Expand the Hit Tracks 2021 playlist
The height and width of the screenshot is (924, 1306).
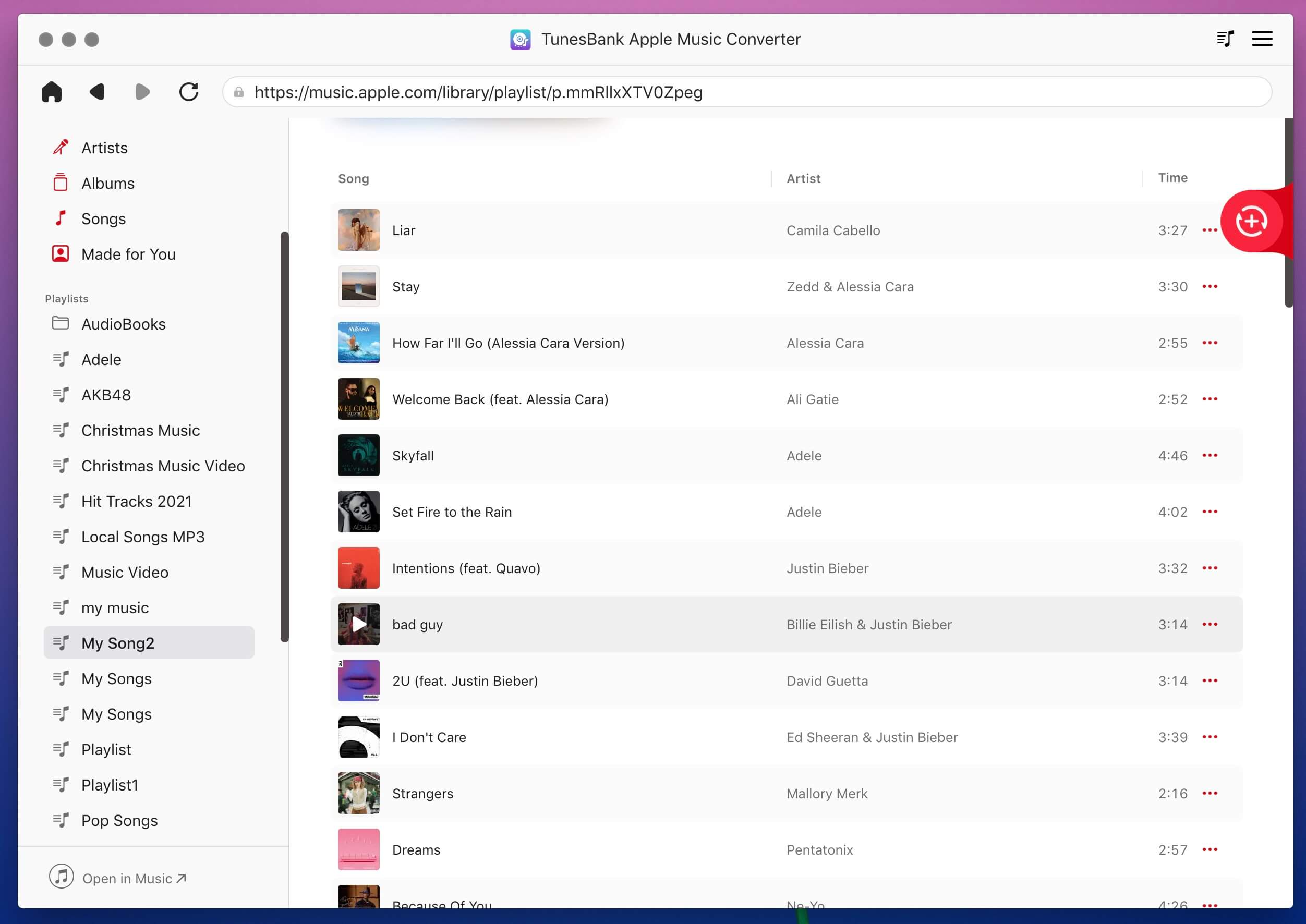pyautogui.click(x=136, y=500)
